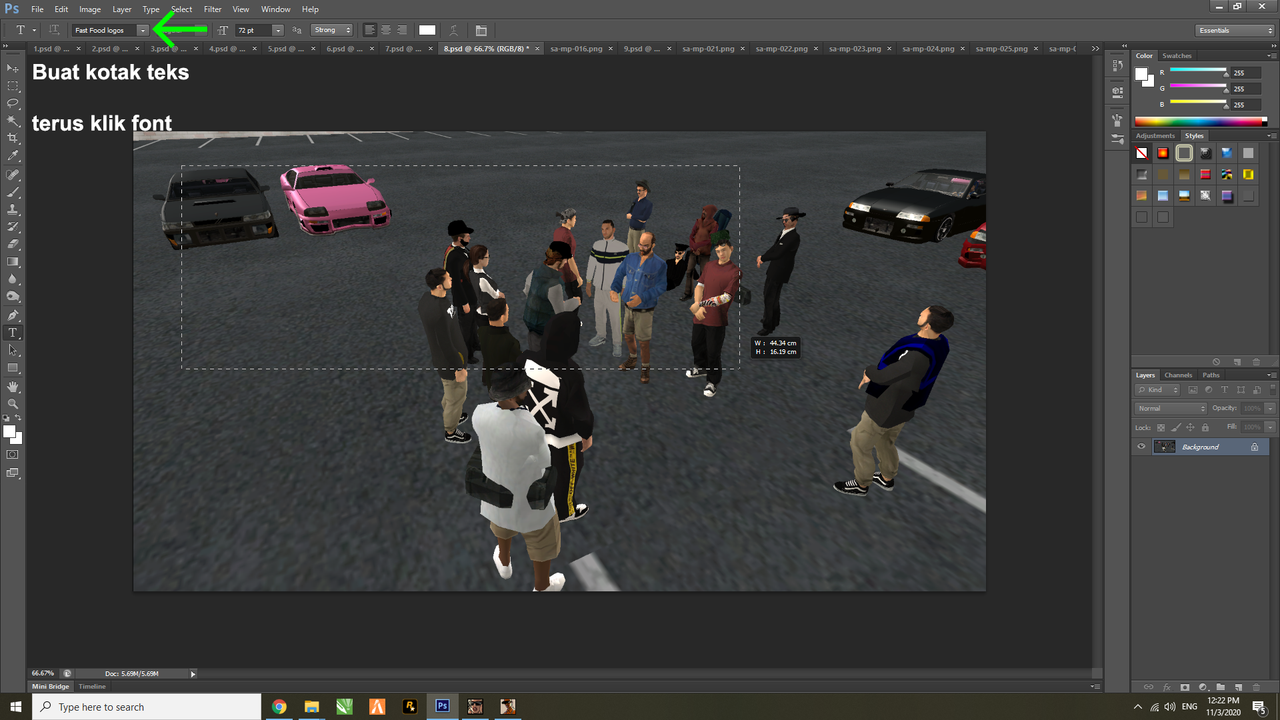The width and height of the screenshot is (1280, 720).
Task: Select the Pen tool
Action: [x=13, y=315]
